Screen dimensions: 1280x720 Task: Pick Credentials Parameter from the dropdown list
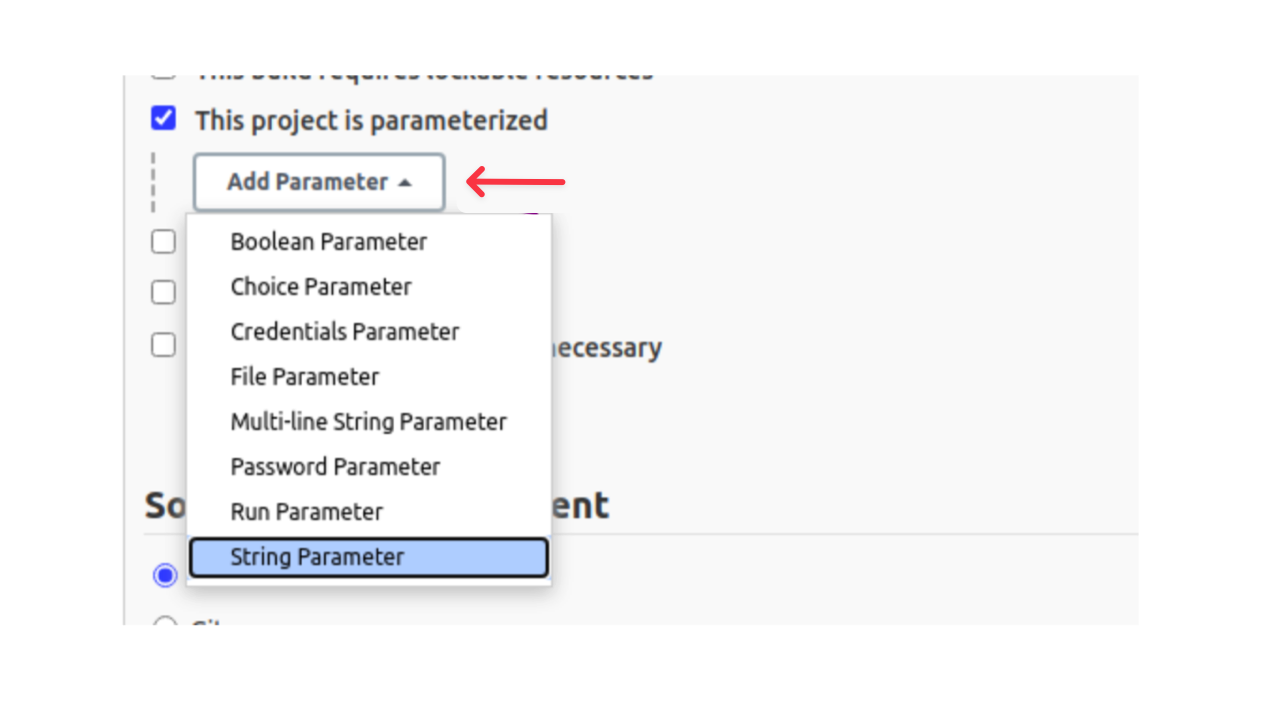tap(345, 332)
